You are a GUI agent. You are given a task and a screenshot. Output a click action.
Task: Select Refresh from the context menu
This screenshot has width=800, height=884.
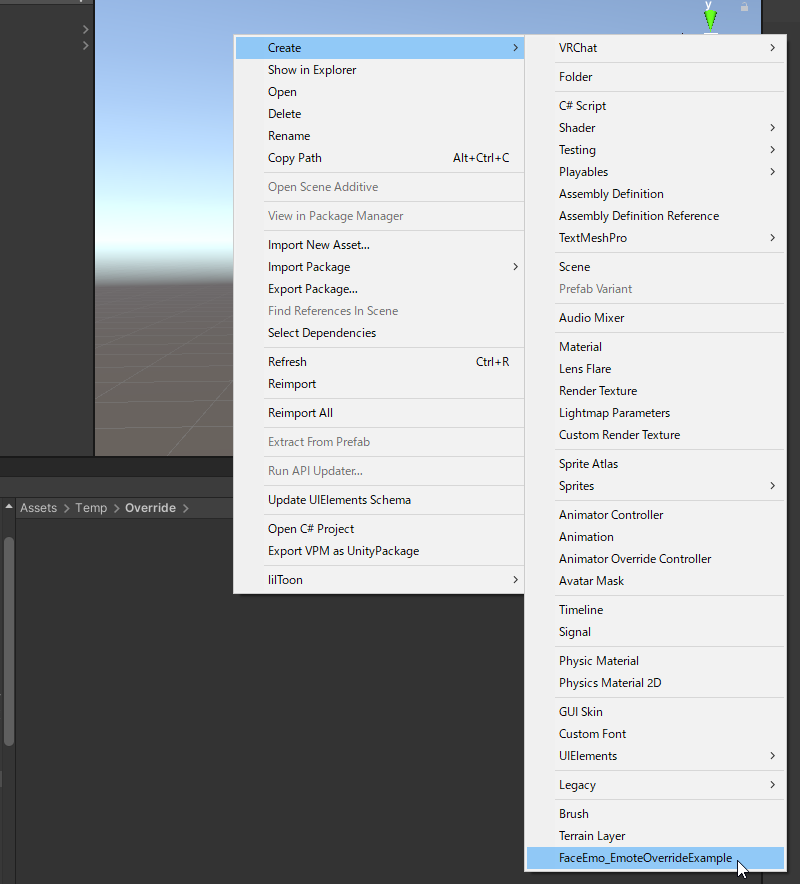click(287, 362)
